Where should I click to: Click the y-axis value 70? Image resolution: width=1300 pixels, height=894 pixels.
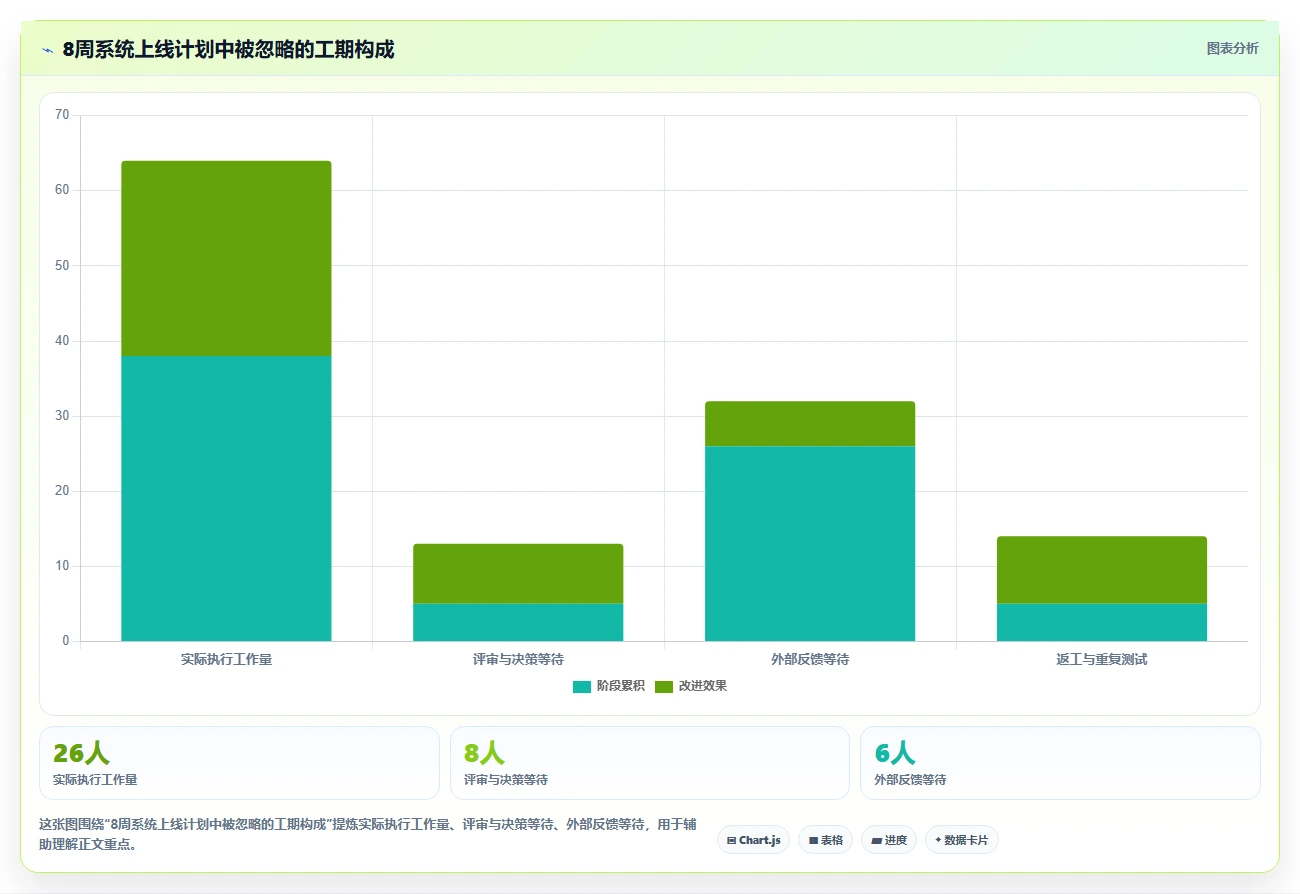[x=62, y=115]
